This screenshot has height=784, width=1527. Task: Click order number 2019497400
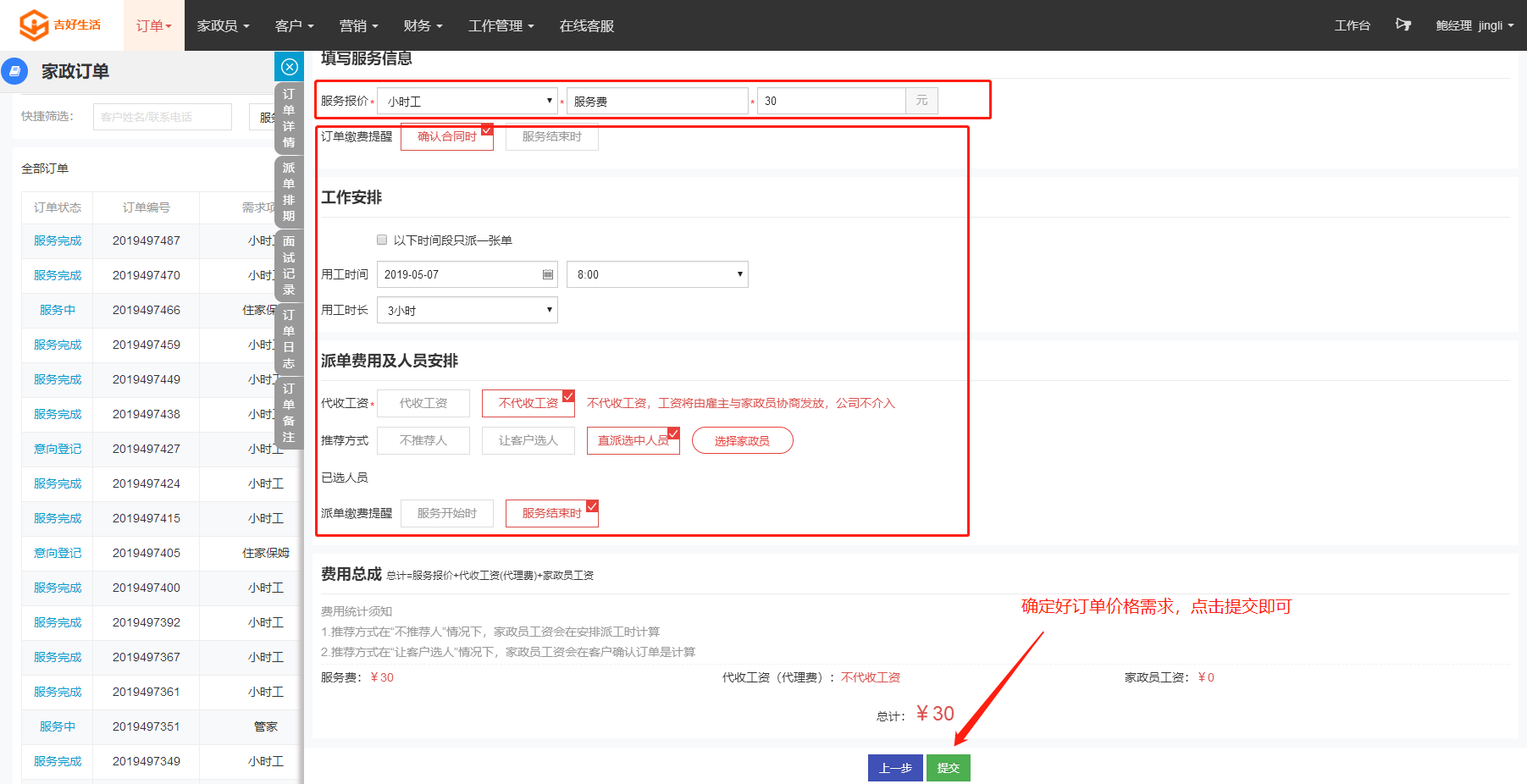(147, 588)
